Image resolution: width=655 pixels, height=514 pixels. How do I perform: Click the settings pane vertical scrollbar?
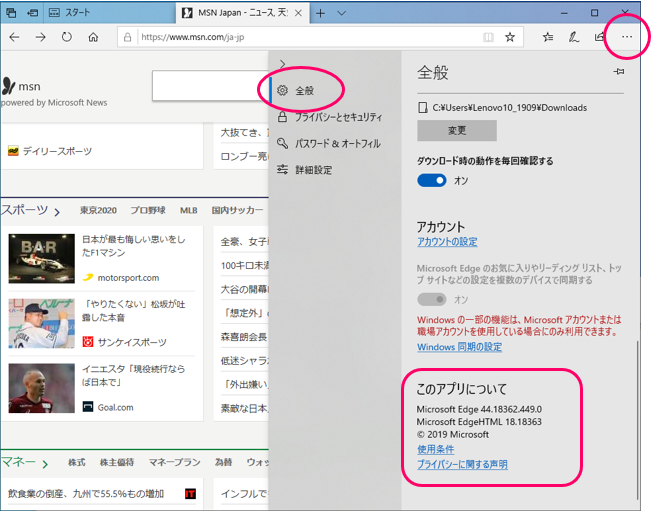[637, 420]
